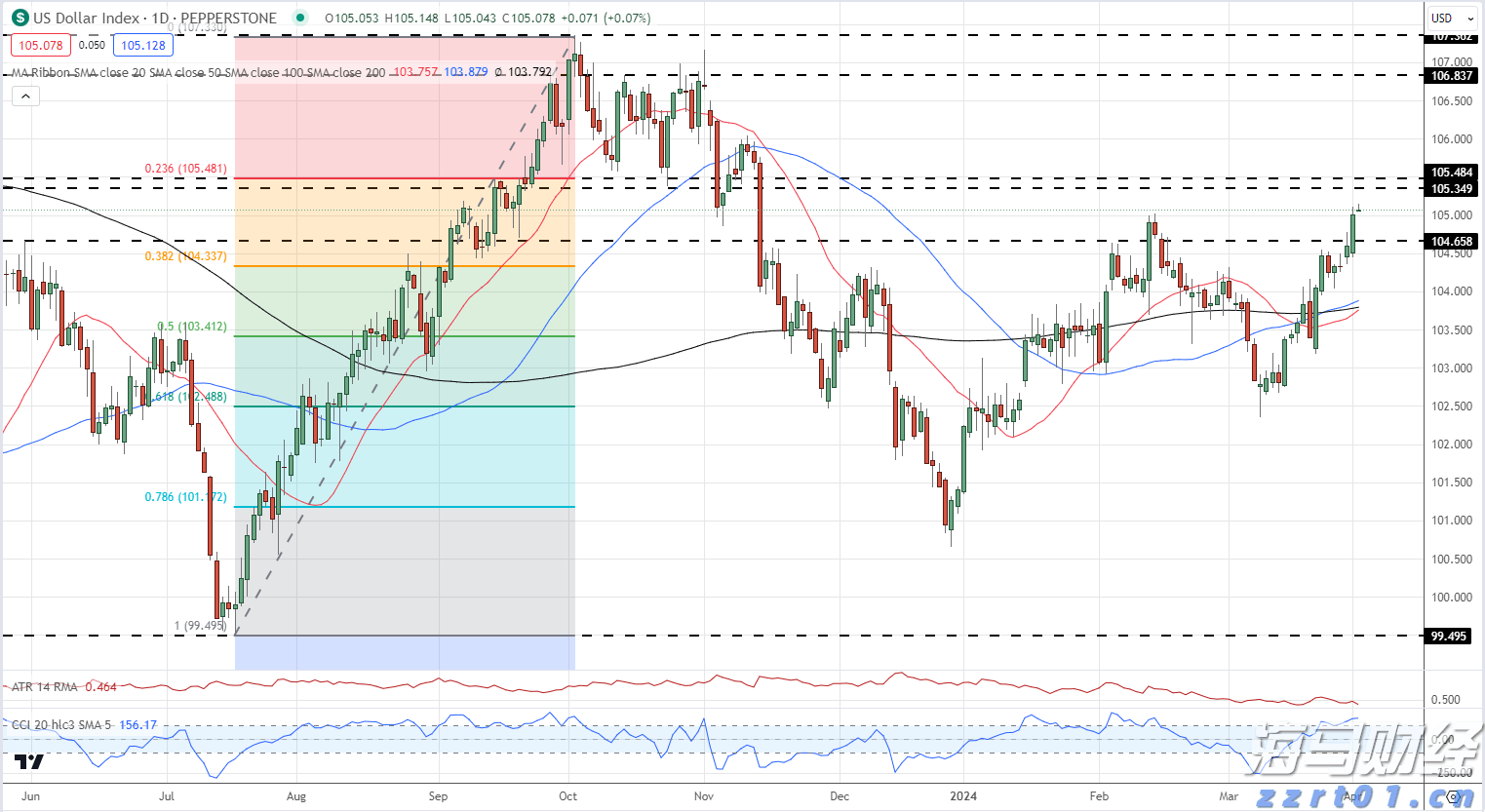1485x812 pixels.
Task: Click the SMA value 103.879 in blue
Action: point(466,72)
